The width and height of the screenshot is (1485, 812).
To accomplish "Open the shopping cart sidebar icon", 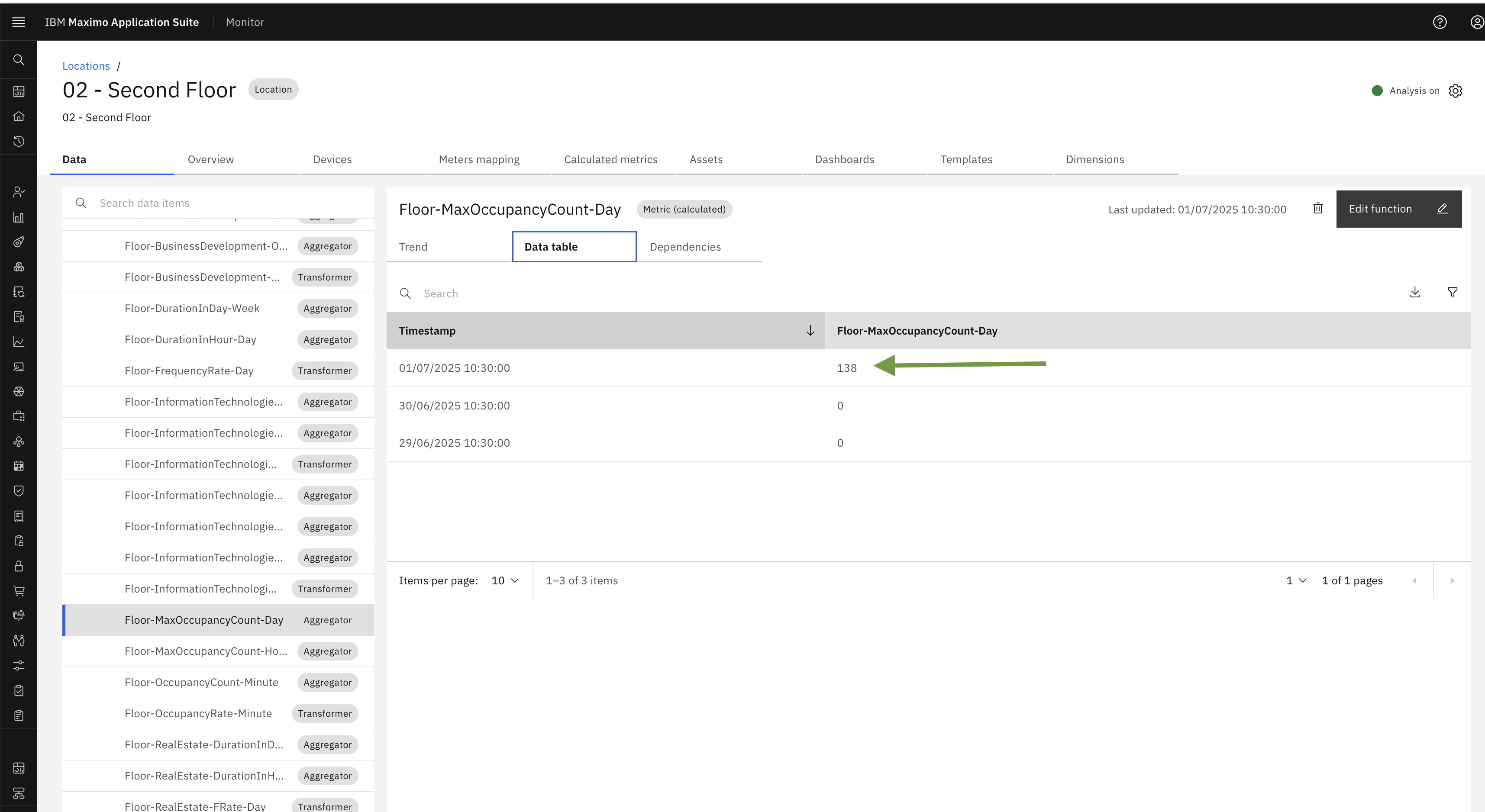I will pos(19,591).
